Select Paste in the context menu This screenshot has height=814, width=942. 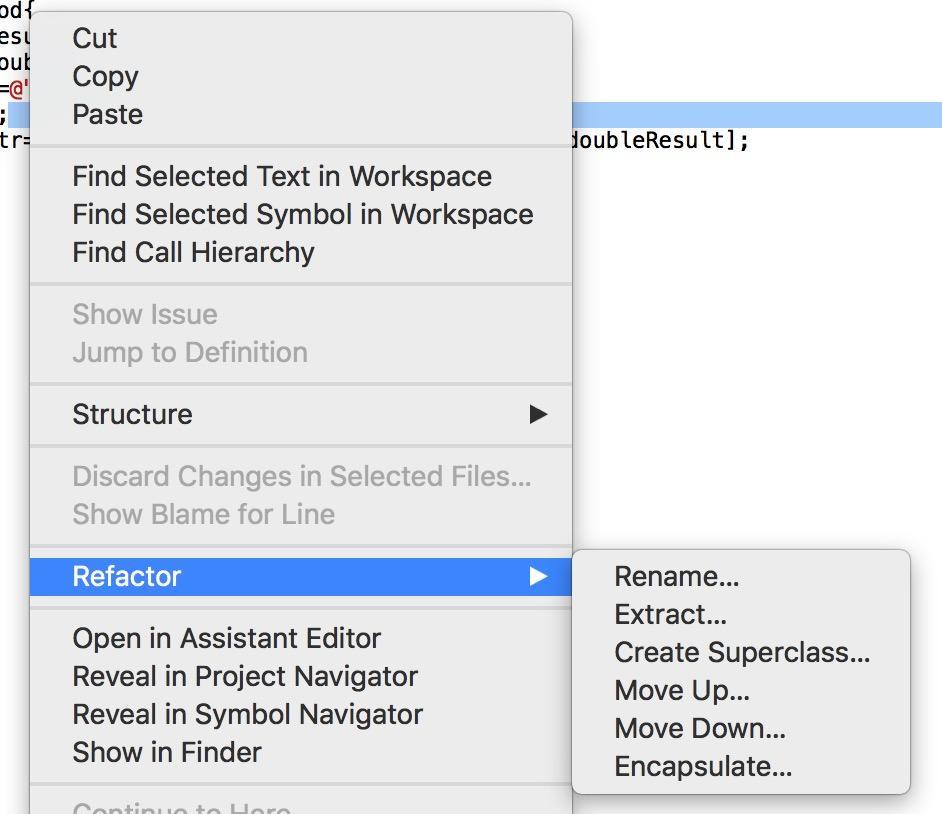click(x=107, y=115)
